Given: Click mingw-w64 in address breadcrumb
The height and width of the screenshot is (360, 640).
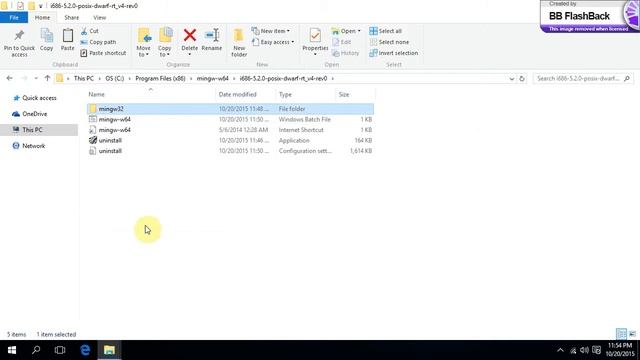Looking at the screenshot, I should coord(213,78).
